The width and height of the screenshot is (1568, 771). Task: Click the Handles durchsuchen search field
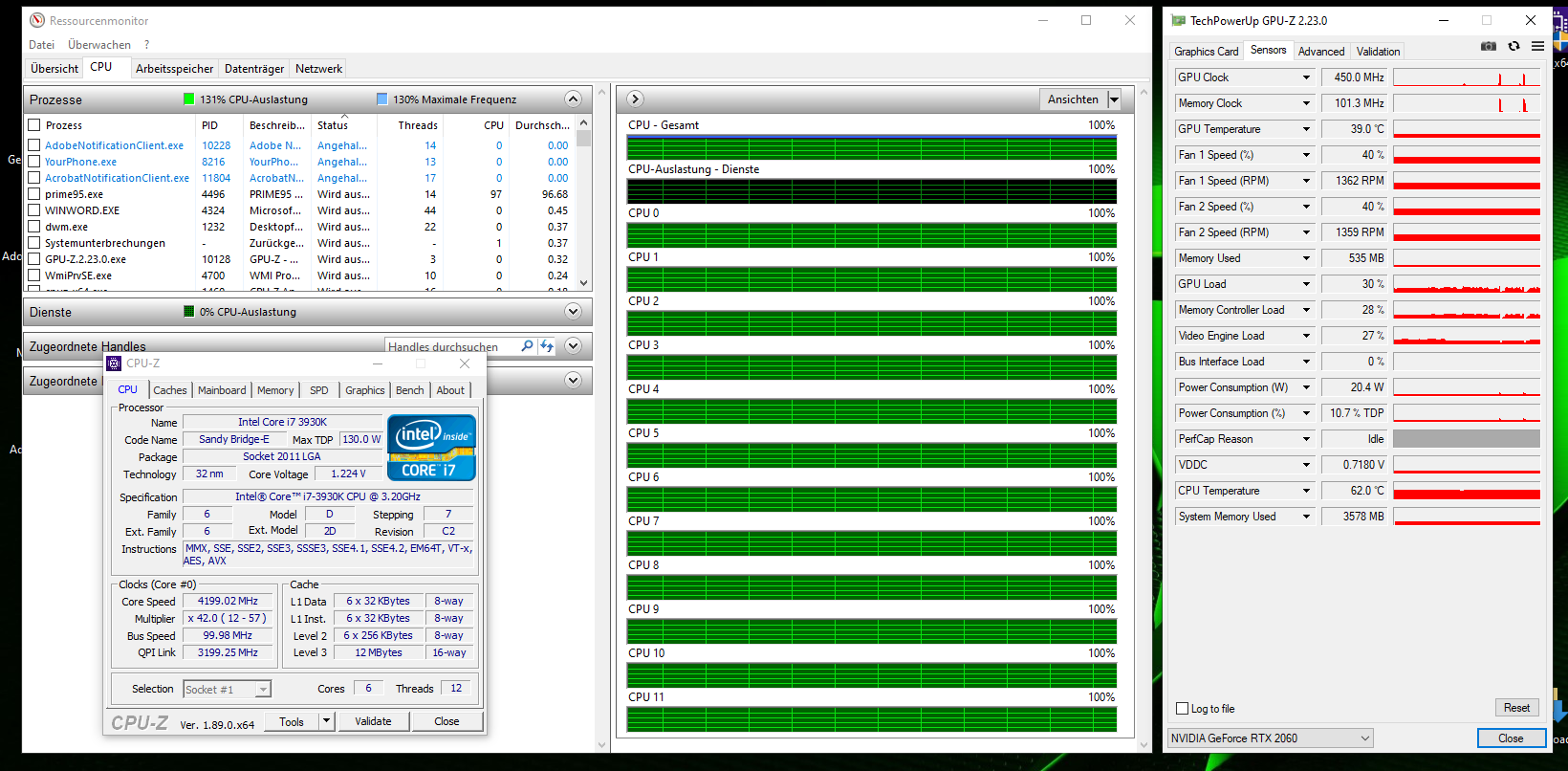(x=453, y=346)
